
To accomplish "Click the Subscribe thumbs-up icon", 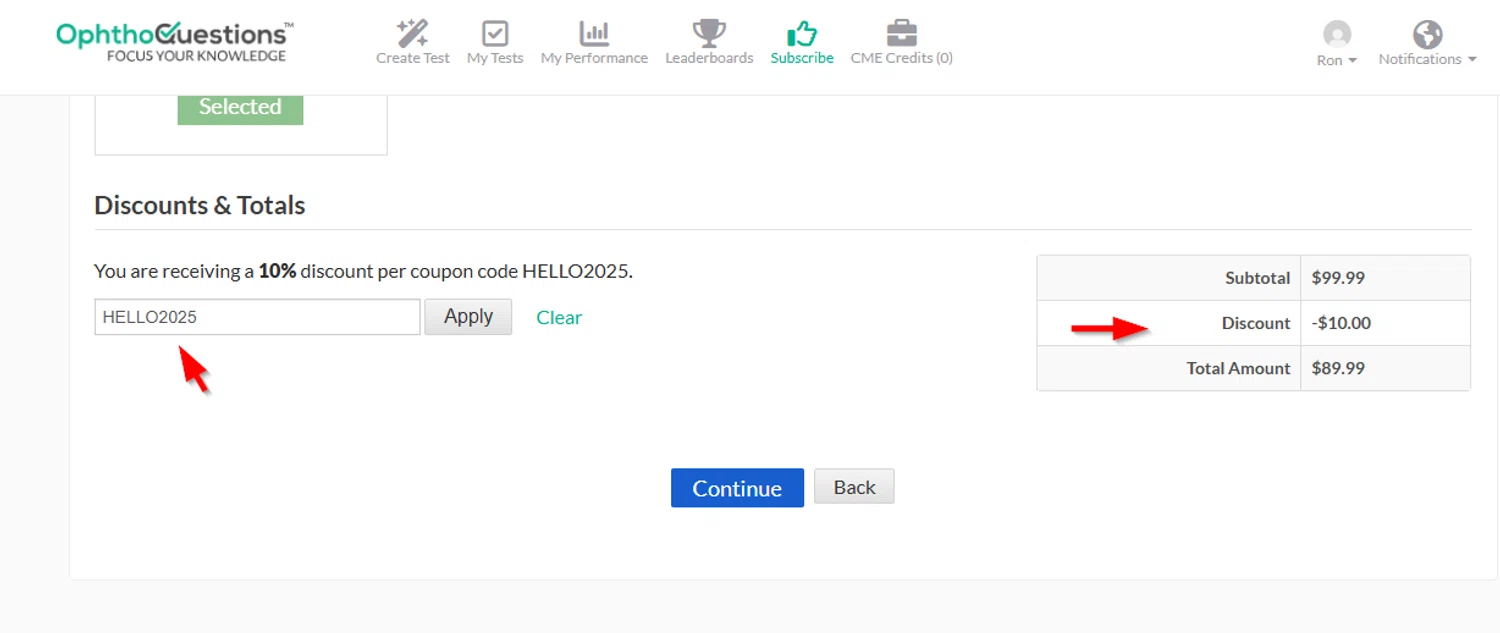I will pos(802,33).
